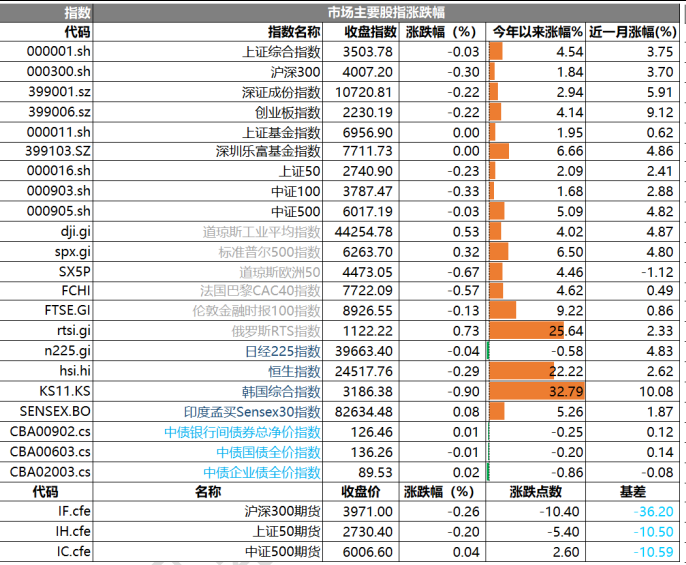
Task: Click the 俄罗斯RTS指数 name cell
Action: pyautogui.click(x=207, y=330)
